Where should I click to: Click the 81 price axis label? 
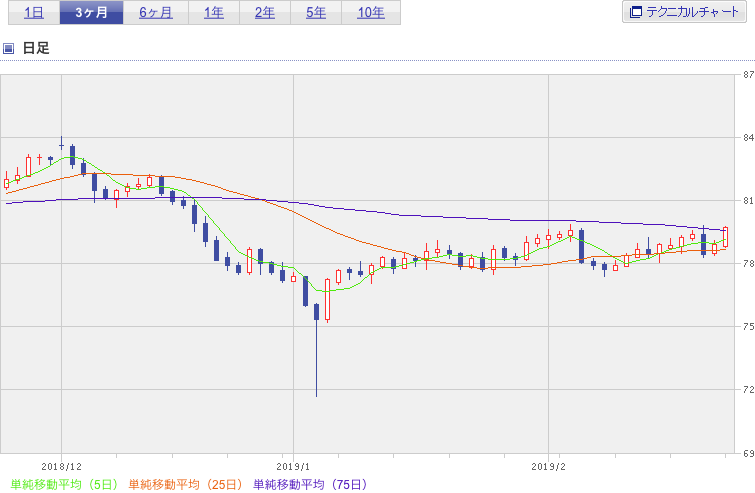point(748,201)
